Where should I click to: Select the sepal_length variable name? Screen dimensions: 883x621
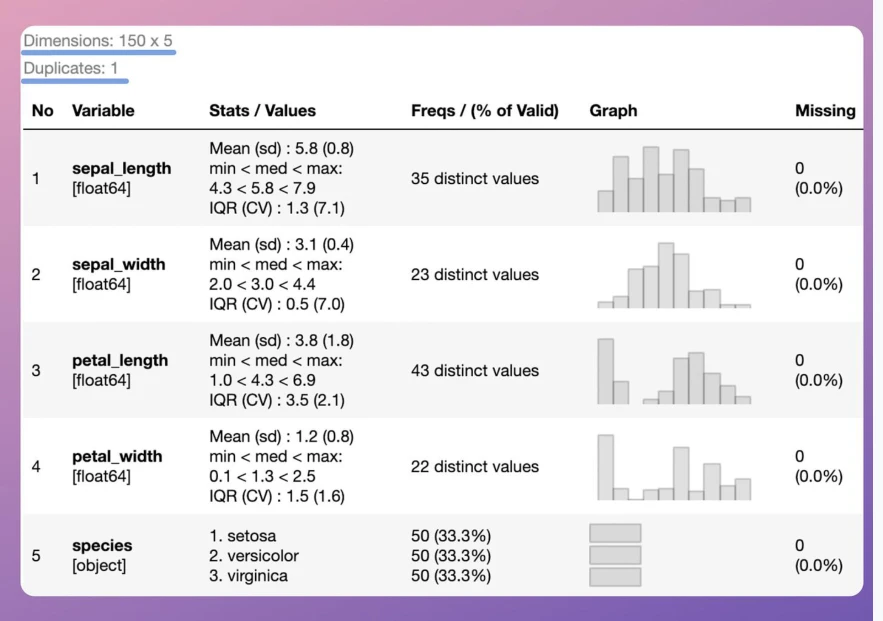(122, 168)
